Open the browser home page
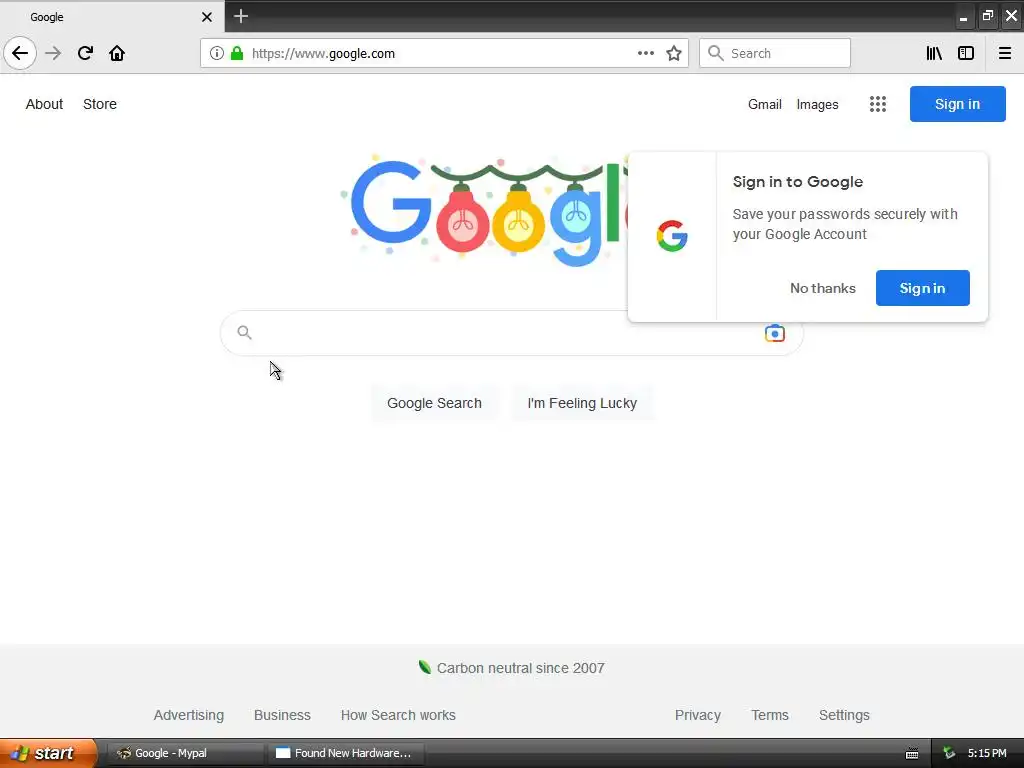Screen dimensions: 1024x768 [117, 53]
